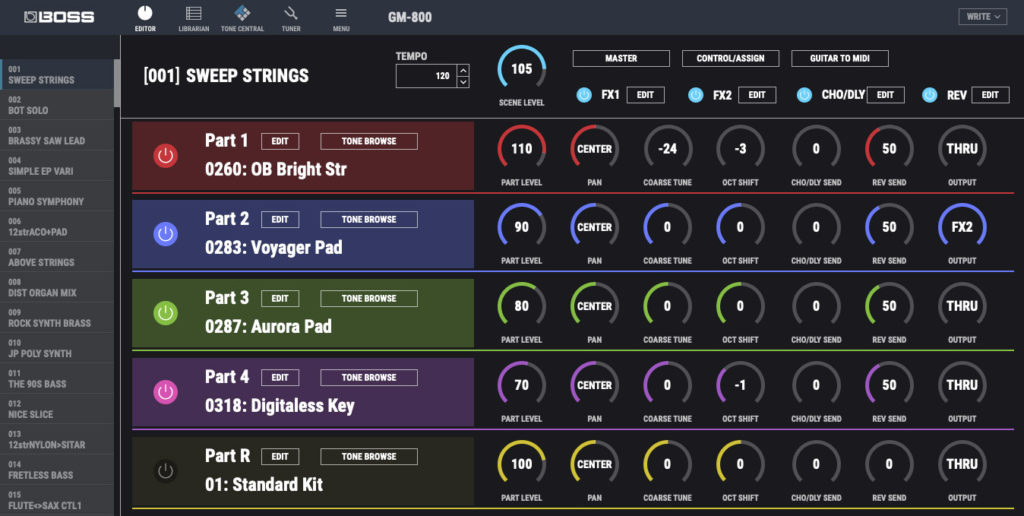Open the WRITE dropdown
Image resolution: width=1024 pixels, height=516 pixels.
tap(983, 16)
